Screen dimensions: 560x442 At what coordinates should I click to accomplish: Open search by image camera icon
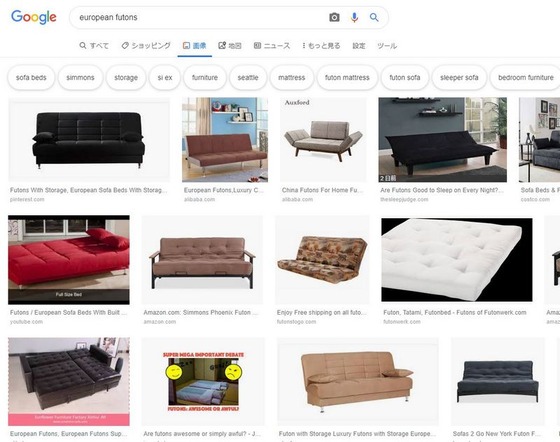point(334,17)
